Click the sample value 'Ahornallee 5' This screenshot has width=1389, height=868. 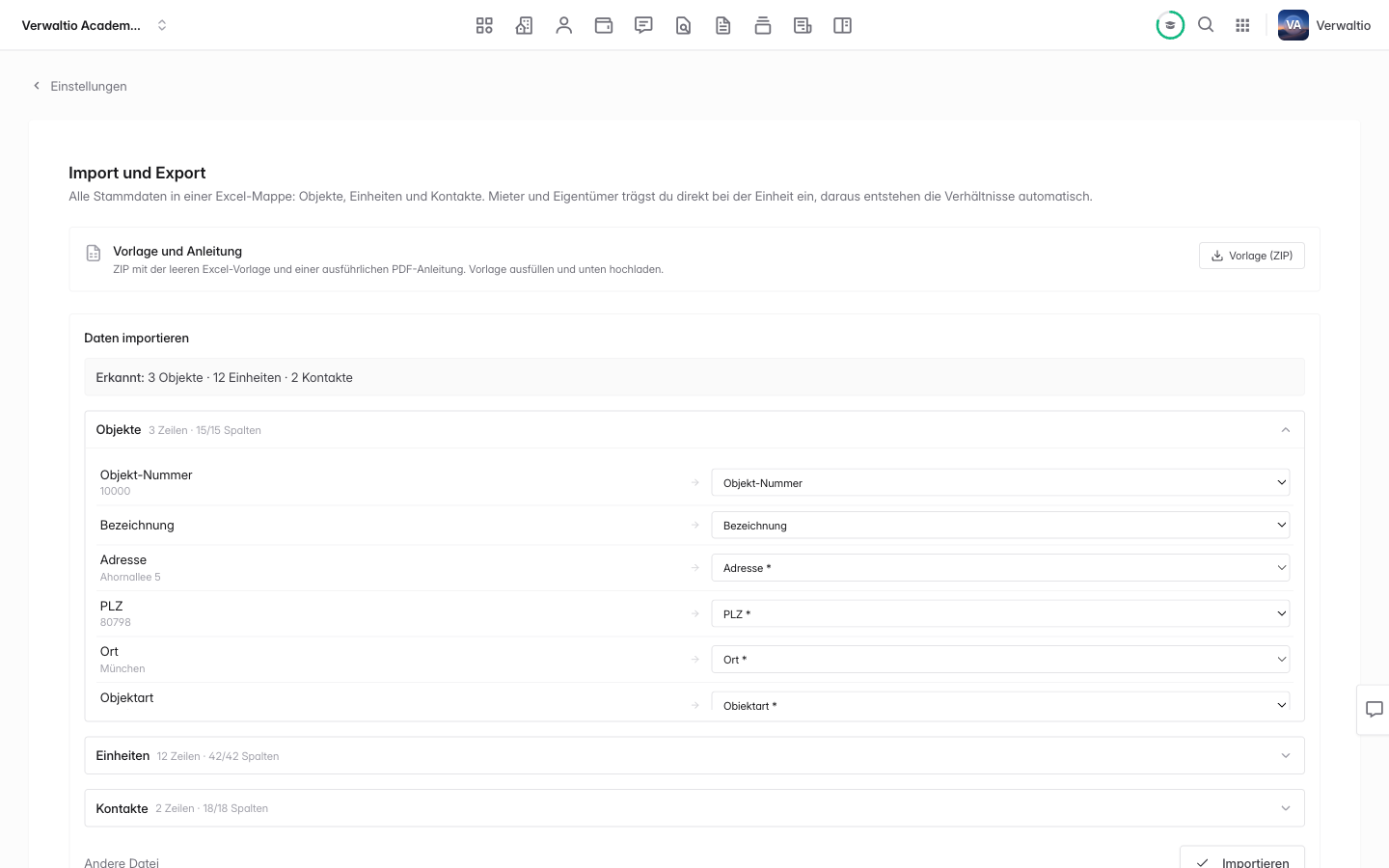click(130, 578)
